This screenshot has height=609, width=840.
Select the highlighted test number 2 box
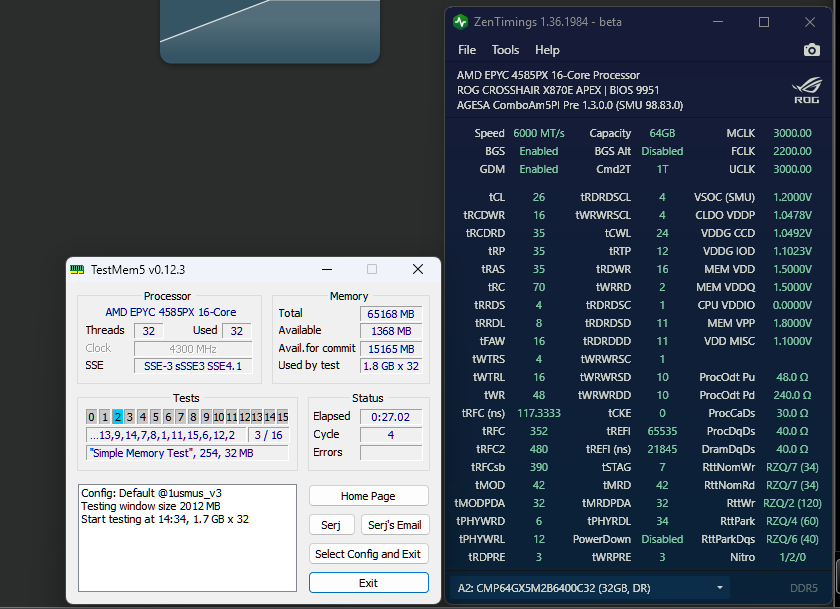pos(117,417)
